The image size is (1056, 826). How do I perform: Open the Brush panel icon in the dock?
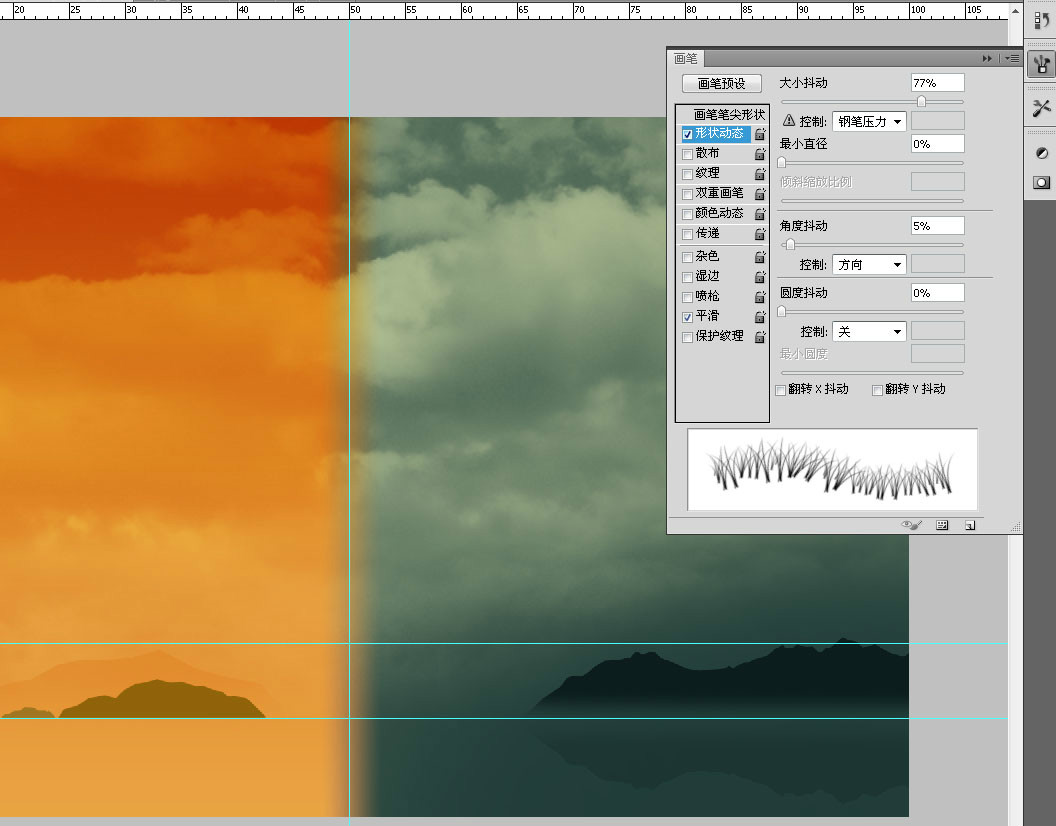(x=1041, y=64)
